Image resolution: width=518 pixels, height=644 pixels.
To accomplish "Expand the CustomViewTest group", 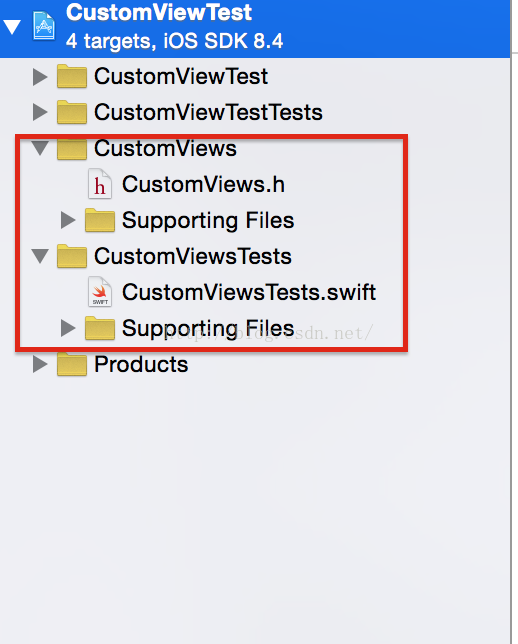I will (40, 77).
